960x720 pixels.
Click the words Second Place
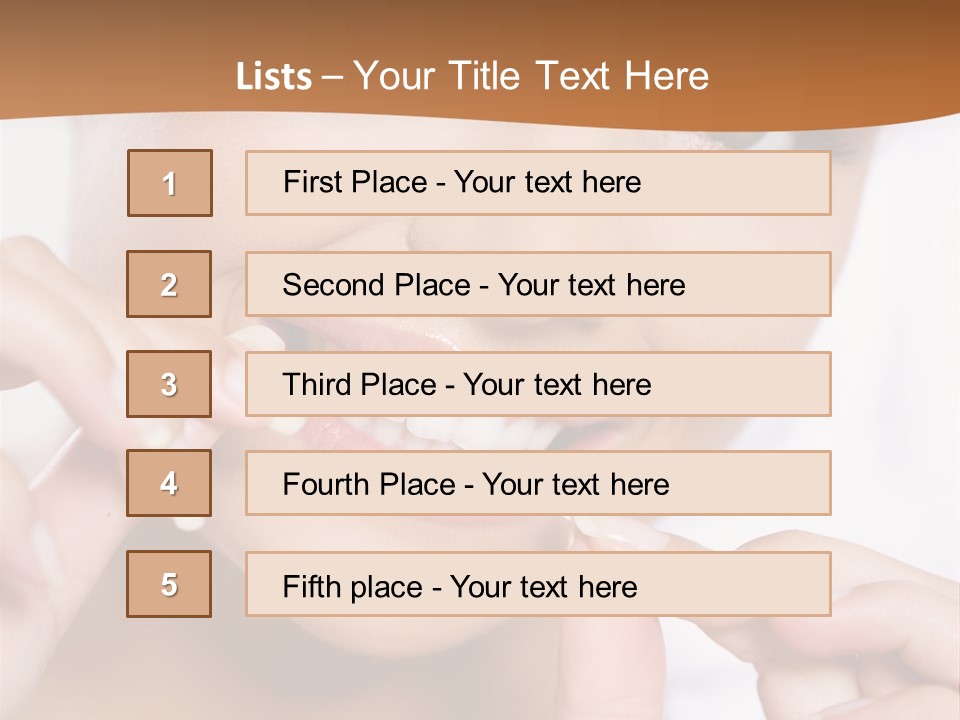tap(376, 285)
